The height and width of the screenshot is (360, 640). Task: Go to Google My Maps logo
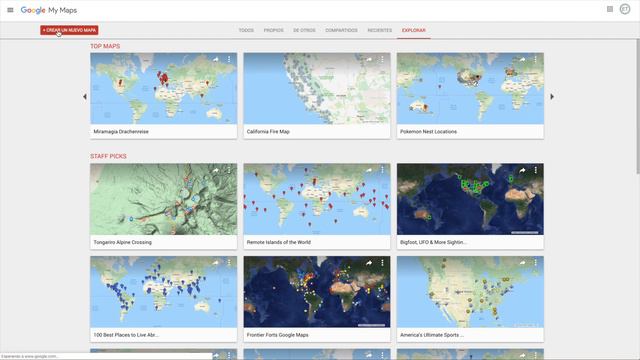tap(49, 10)
